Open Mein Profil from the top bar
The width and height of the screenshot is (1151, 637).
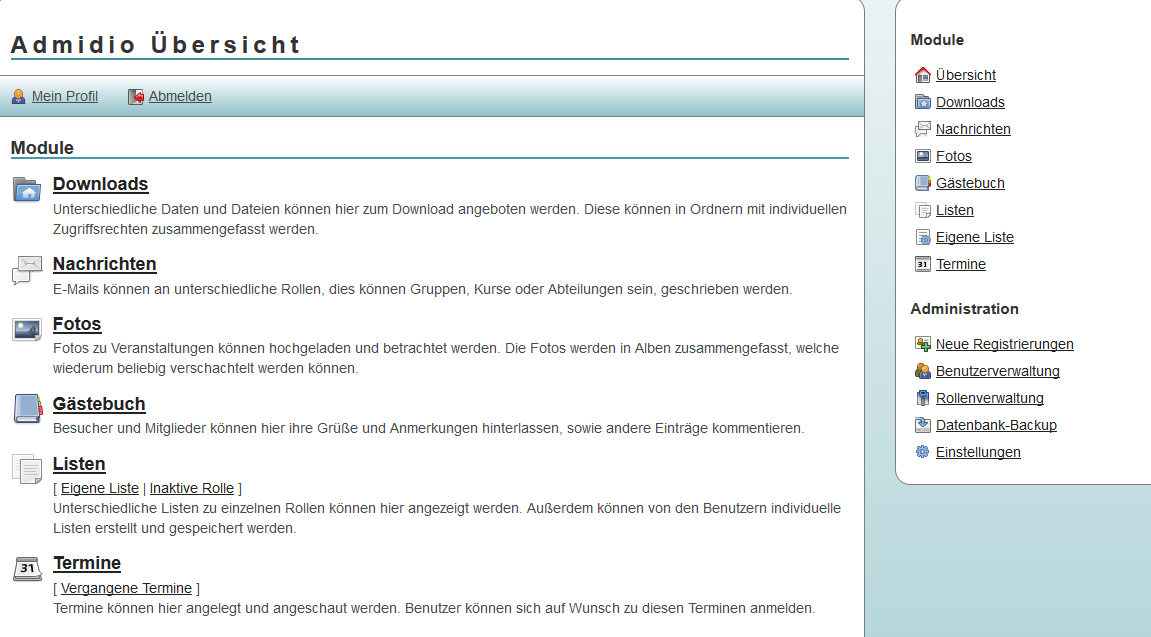click(x=64, y=97)
